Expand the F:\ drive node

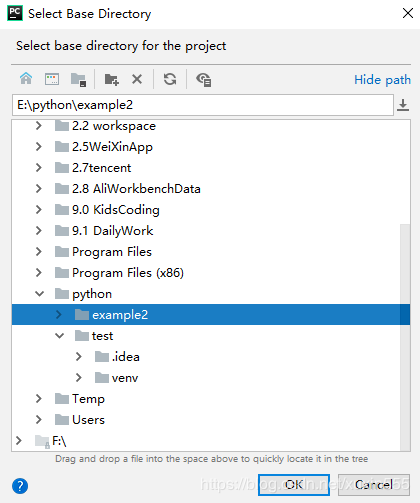19,441
